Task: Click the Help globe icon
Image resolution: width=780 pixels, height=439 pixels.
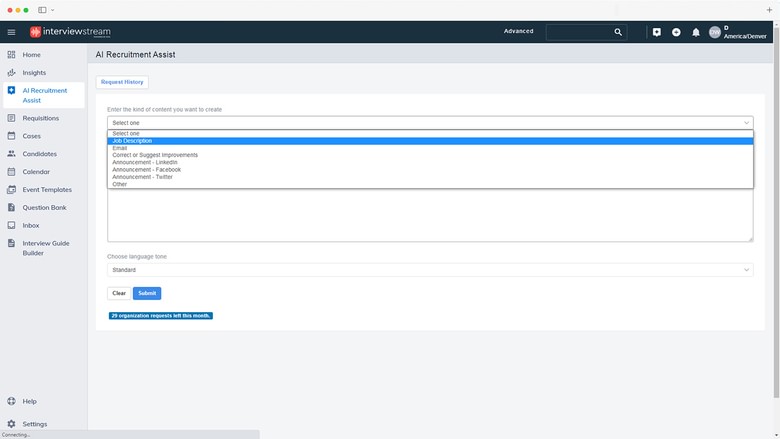Action: point(11,401)
